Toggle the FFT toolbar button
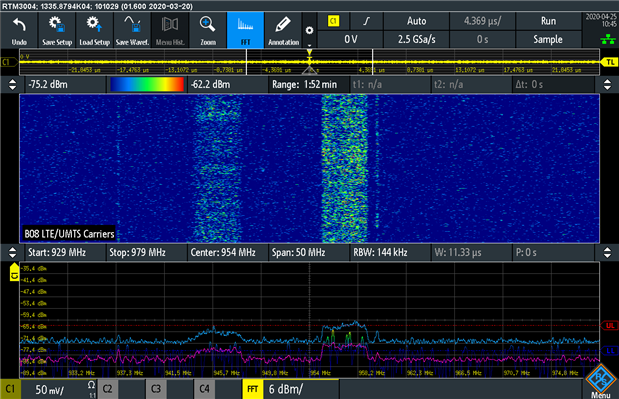619x399 pixels. pyautogui.click(x=245, y=30)
